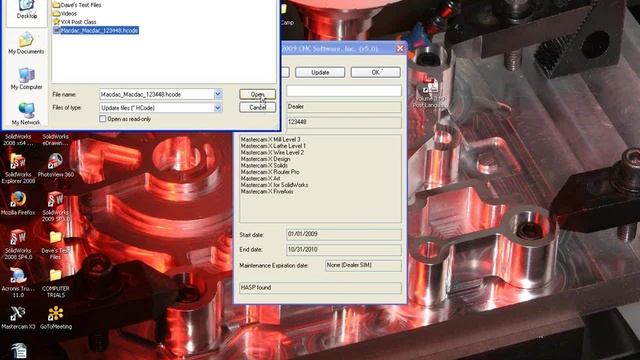640x360 pixels.
Task: Launch GoToMeeting desktop icon
Action: (56, 318)
